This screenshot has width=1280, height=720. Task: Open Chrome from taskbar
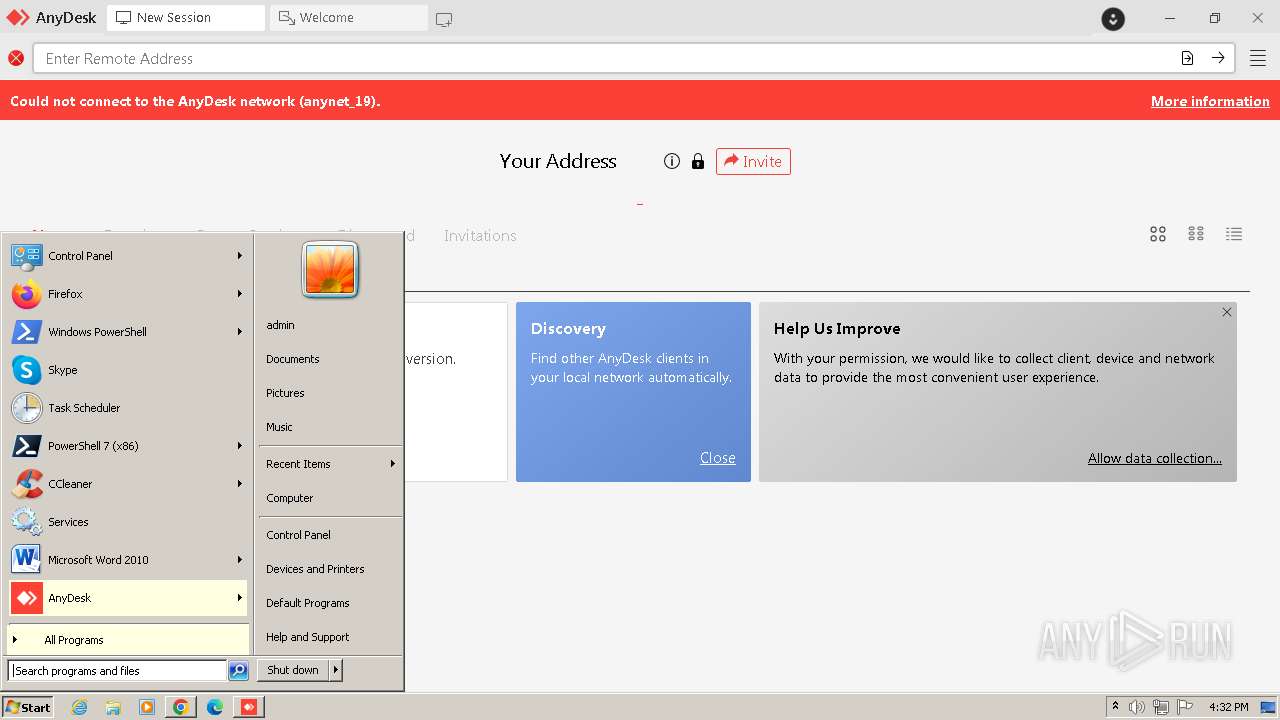click(181, 707)
